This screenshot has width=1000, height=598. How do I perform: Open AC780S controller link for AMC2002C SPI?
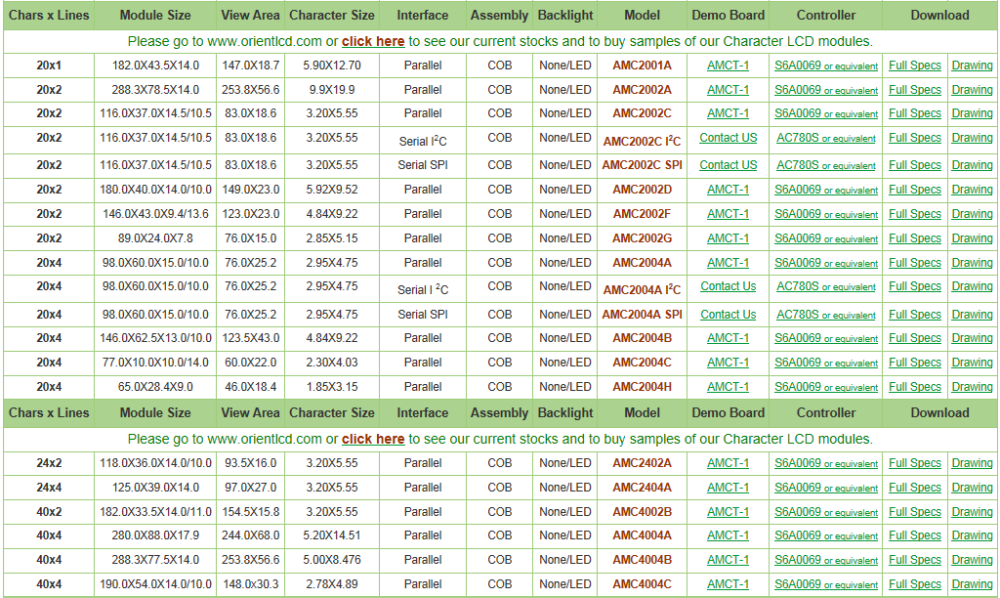pos(826,165)
